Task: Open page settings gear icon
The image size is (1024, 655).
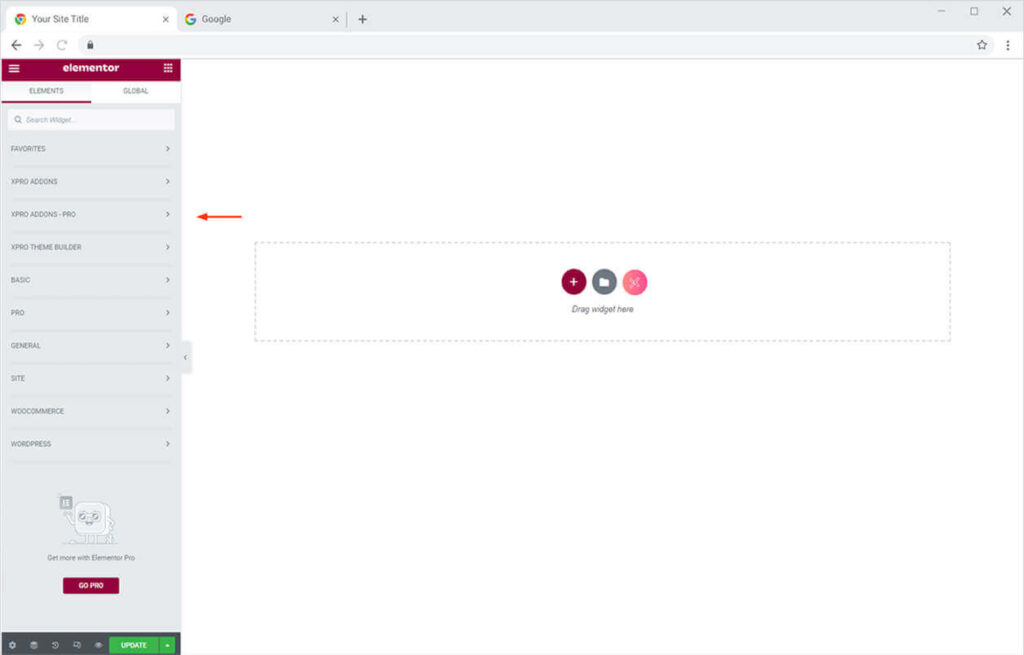Action: (13, 645)
